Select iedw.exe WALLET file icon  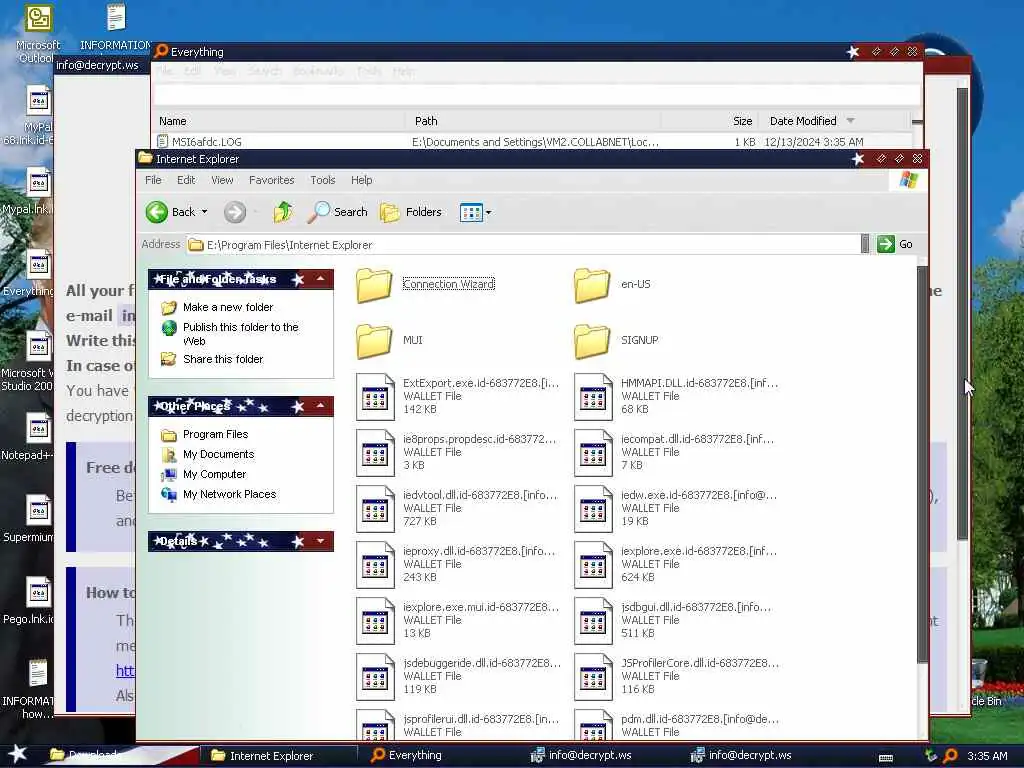pos(594,509)
